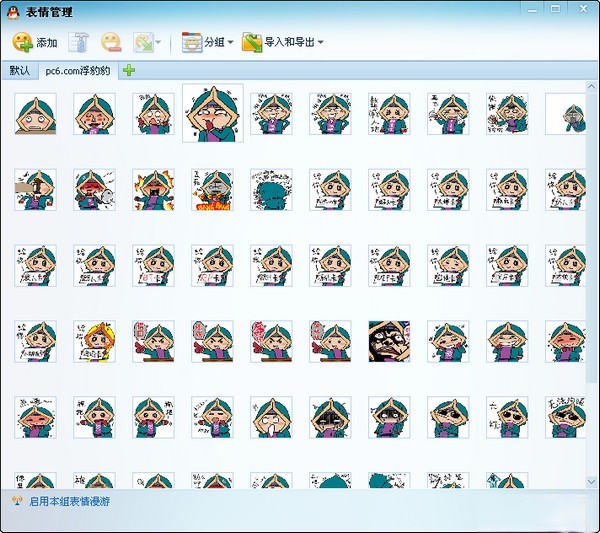Open the 导入和导出 dropdown menu
The height and width of the screenshot is (533, 600).
pos(282,42)
